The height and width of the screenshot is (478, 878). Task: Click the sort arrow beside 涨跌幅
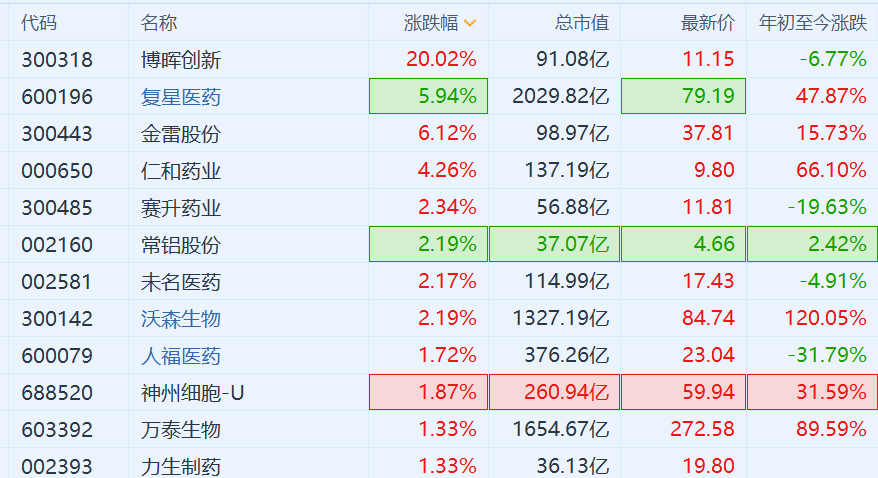[x=470, y=22]
